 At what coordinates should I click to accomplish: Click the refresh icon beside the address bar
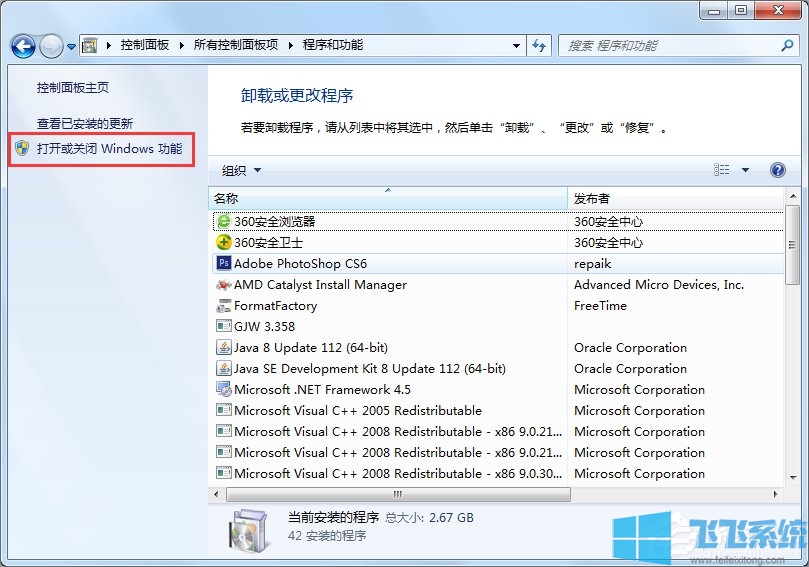(540, 45)
